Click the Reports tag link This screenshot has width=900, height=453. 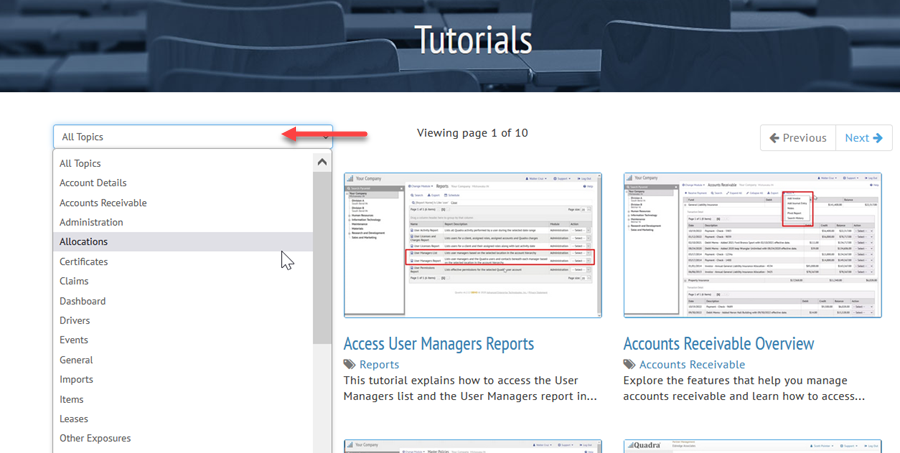pyautogui.click(x=379, y=365)
